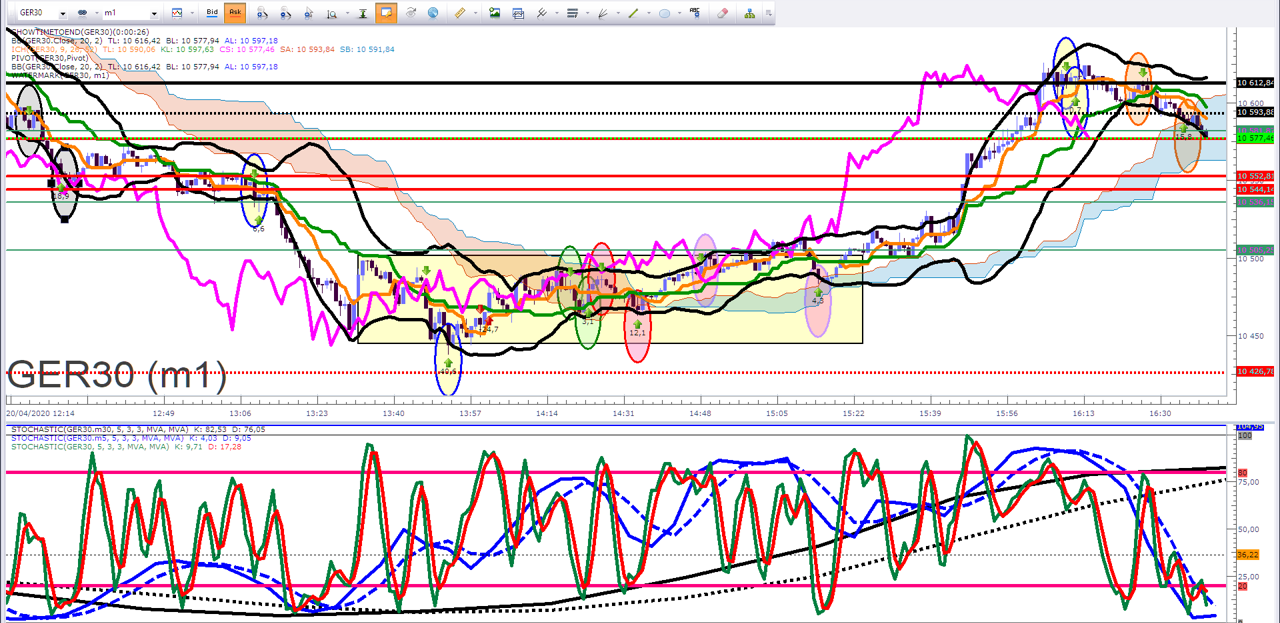Viewport: 1280px width, 623px height.
Task: Click the zoom in magnifier icon
Action: tap(262, 13)
